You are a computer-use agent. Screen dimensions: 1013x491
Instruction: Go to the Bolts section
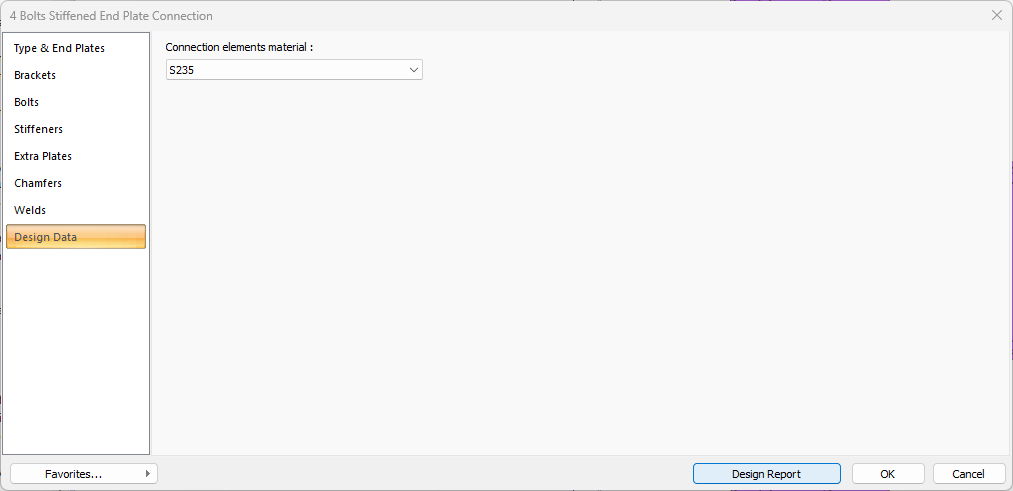[76, 102]
